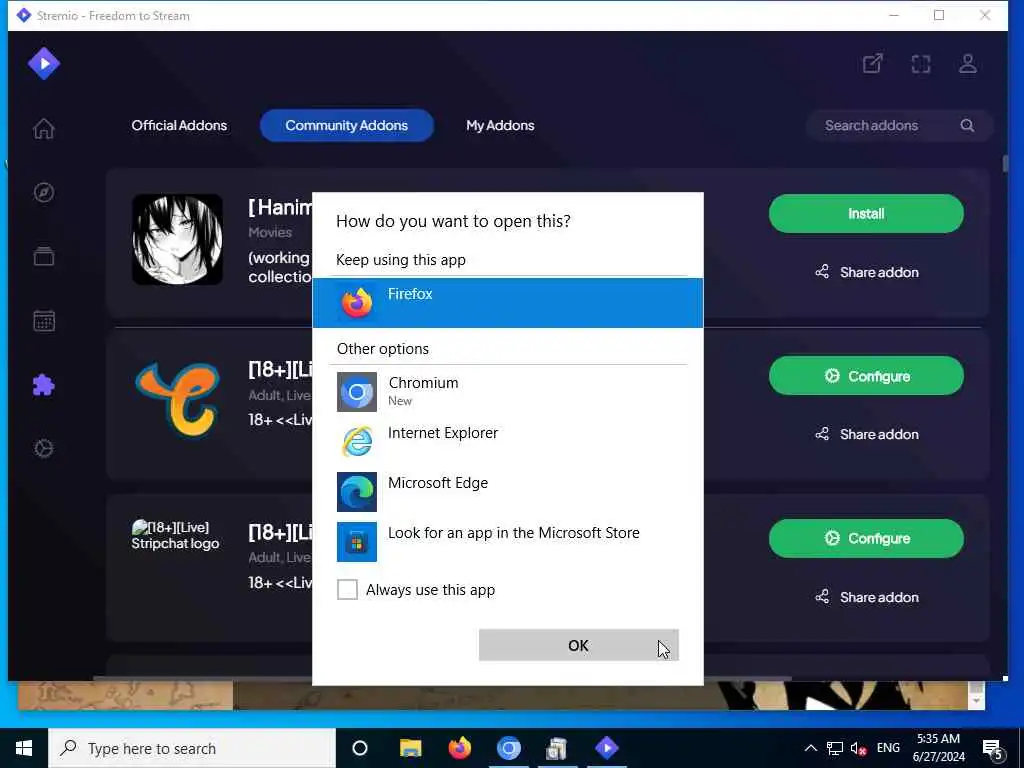Focus the Search addons field
Viewport: 1024px width, 768px height.
899,125
